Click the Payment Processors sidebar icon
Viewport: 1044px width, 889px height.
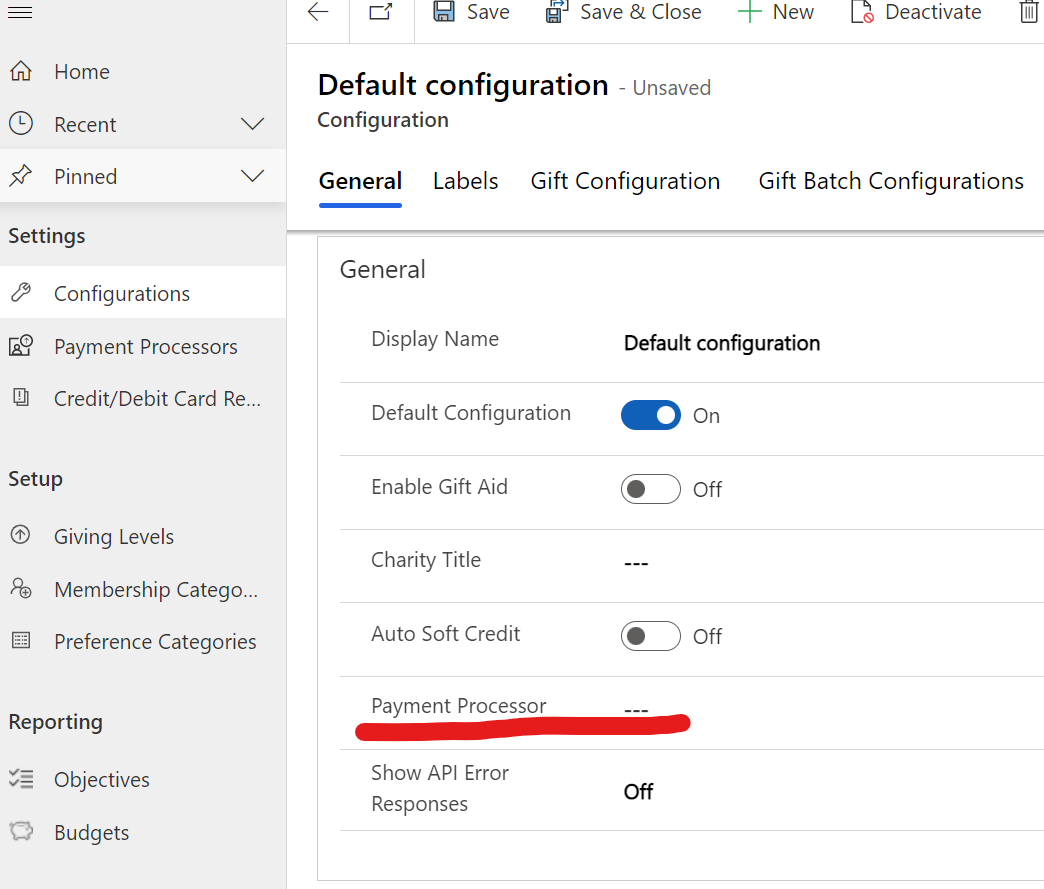pyautogui.click(x=20, y=347)
